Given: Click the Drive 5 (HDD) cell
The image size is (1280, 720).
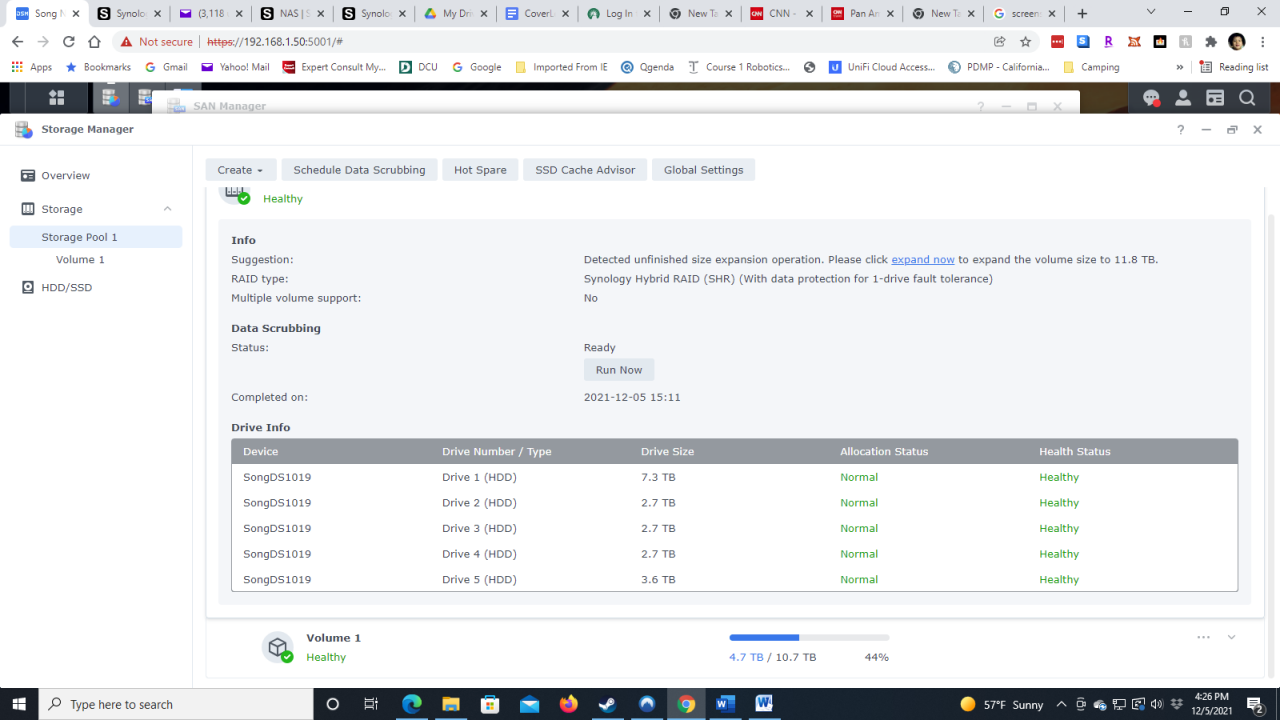Looking at the screenshot, I should [479, 579].
